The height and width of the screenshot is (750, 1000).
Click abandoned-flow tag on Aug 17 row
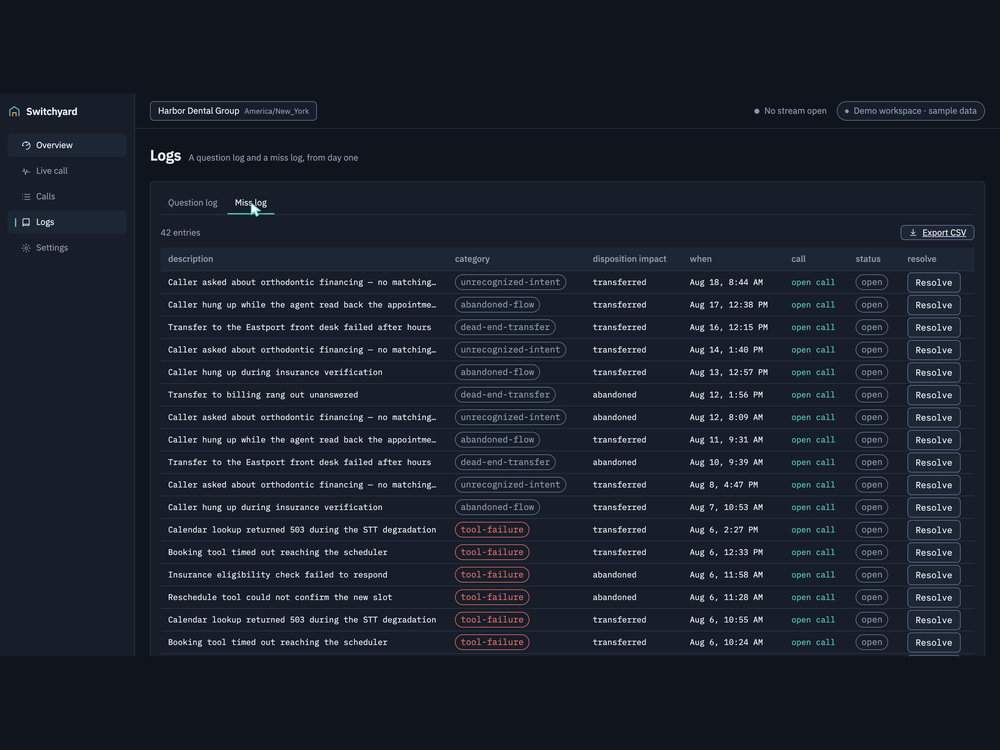497,305
